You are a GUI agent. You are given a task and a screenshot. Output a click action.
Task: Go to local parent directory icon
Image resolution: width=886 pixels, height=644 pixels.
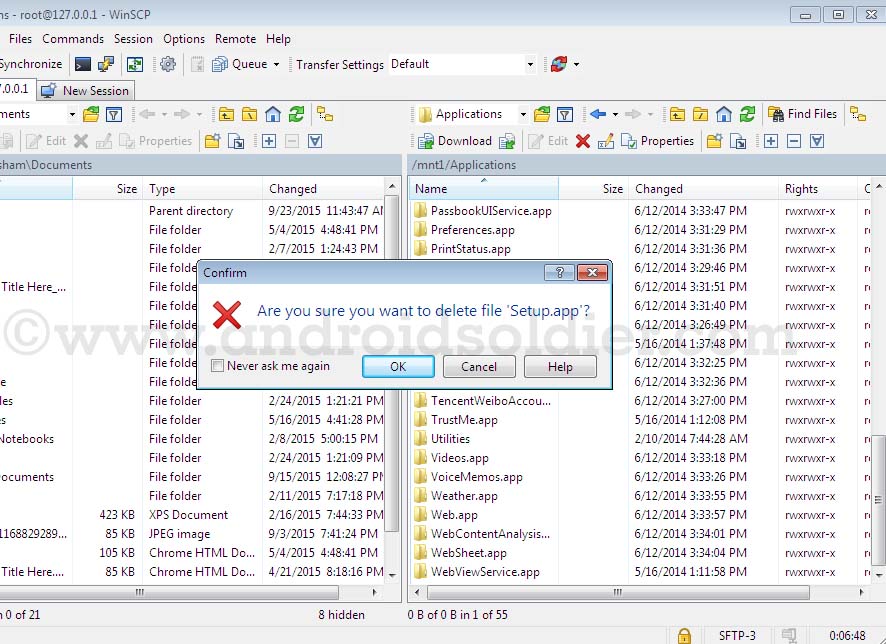pos(226,115)
